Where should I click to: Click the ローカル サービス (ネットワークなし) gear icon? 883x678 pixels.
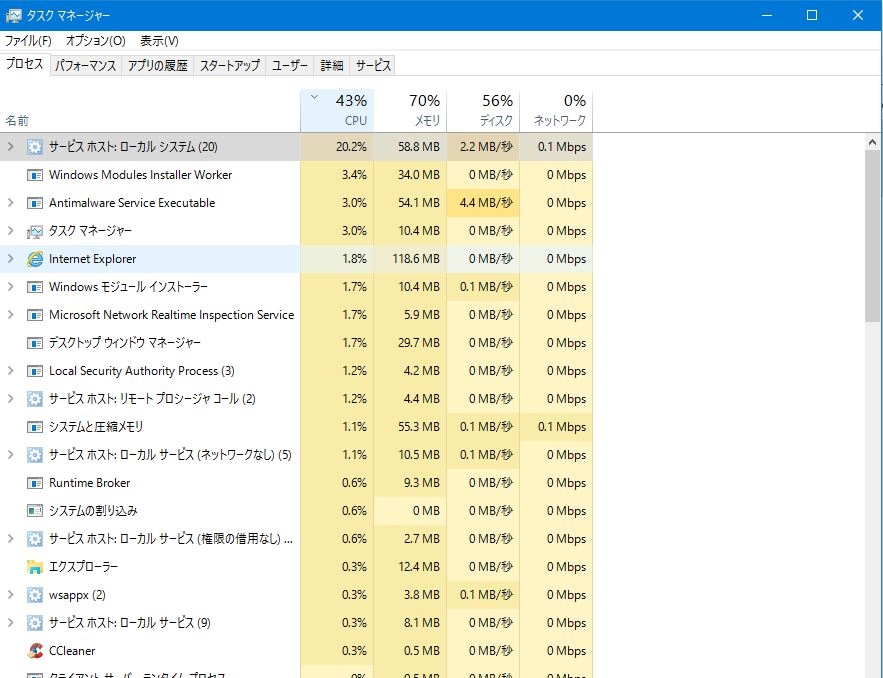tap(35, 455)
